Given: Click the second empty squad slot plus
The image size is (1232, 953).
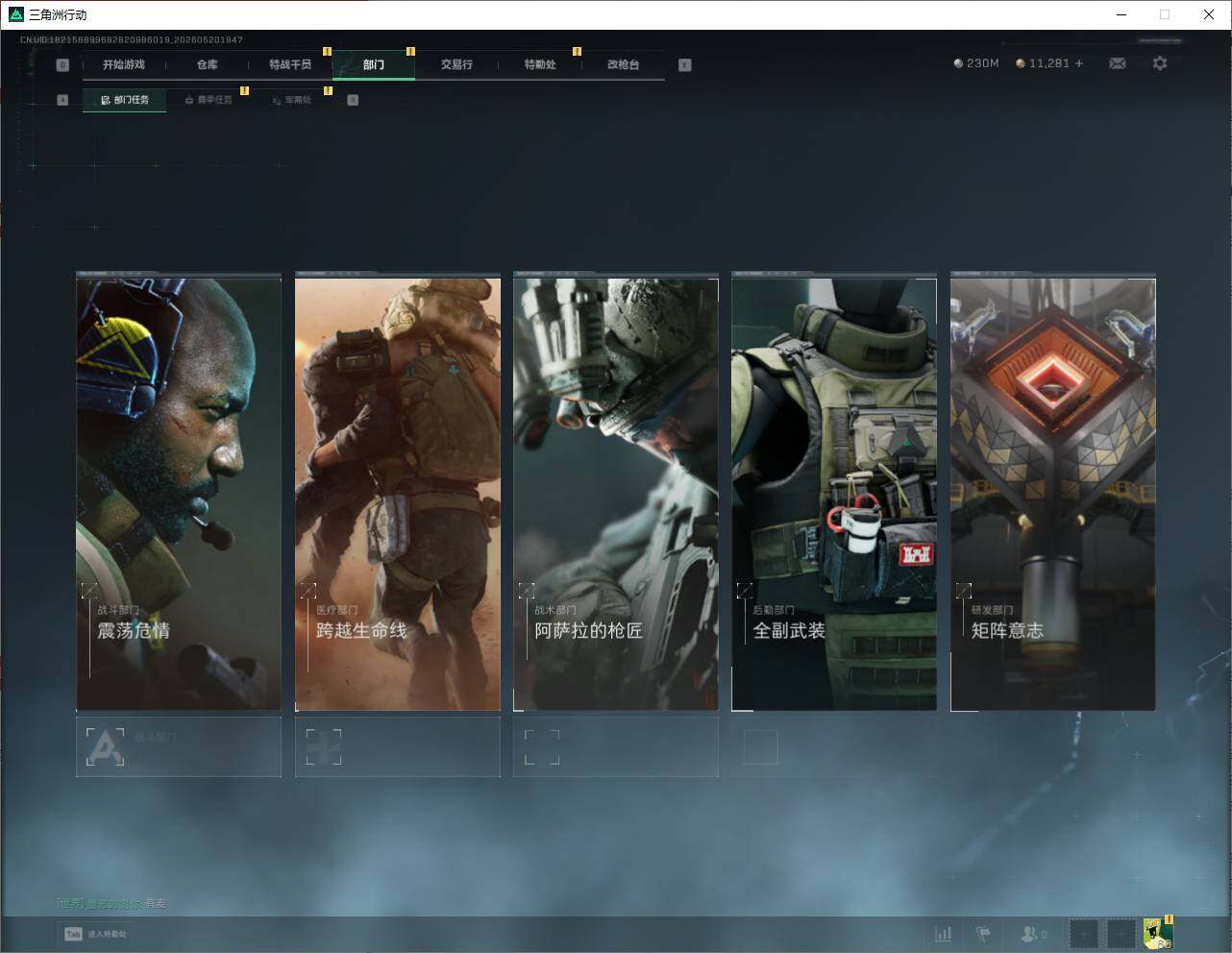Looking at the screenshot, I should (x=1121, y=934).
